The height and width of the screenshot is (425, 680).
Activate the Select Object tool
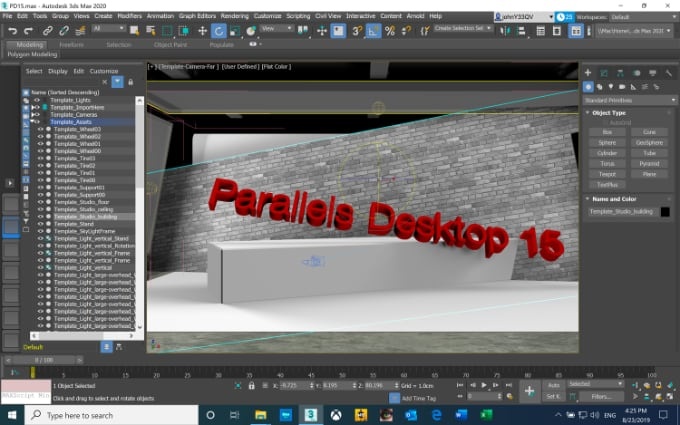[x=134, y=31]
